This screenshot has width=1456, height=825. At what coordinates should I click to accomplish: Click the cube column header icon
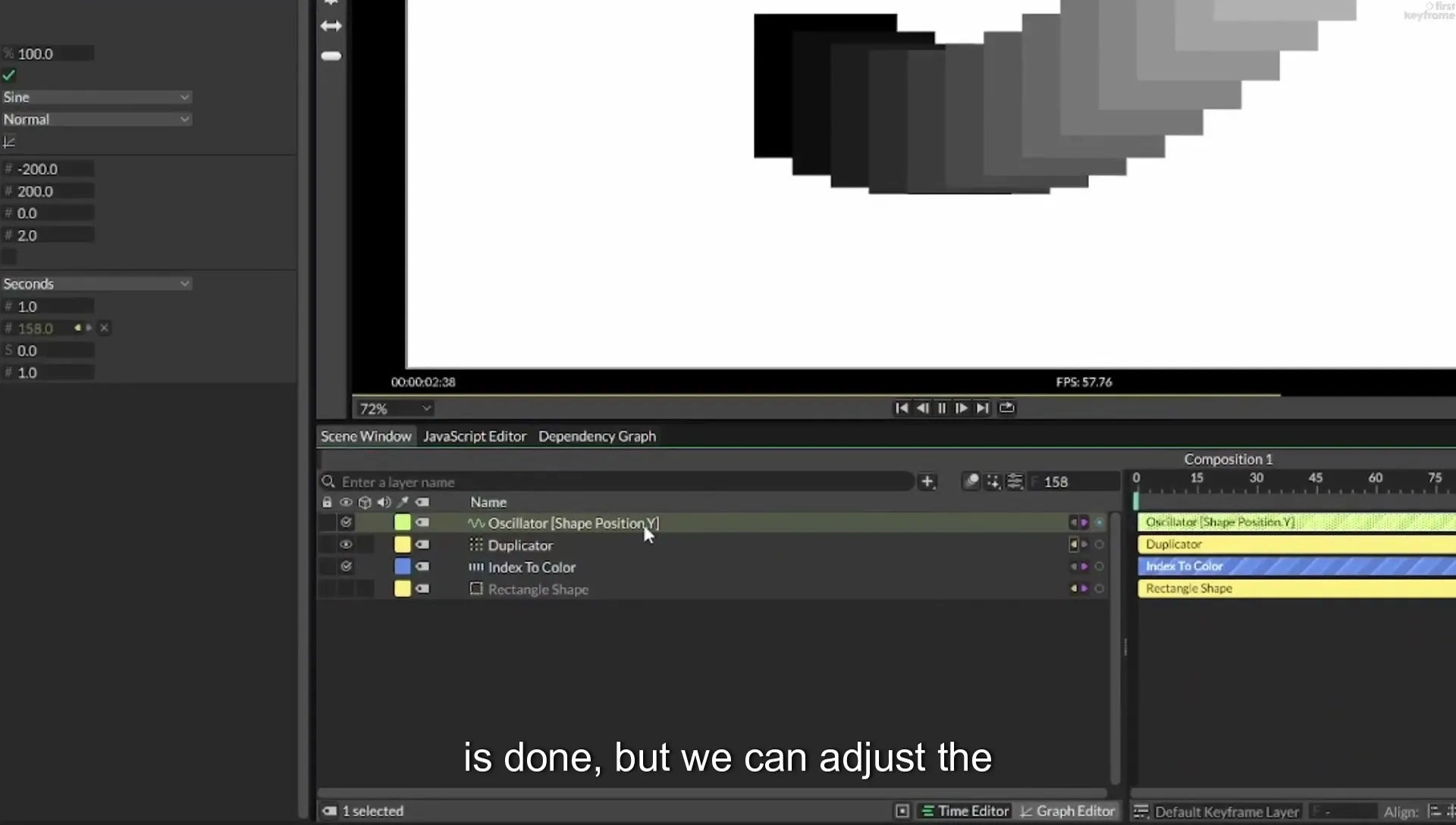pyautogui.click(x=365, y=502)
